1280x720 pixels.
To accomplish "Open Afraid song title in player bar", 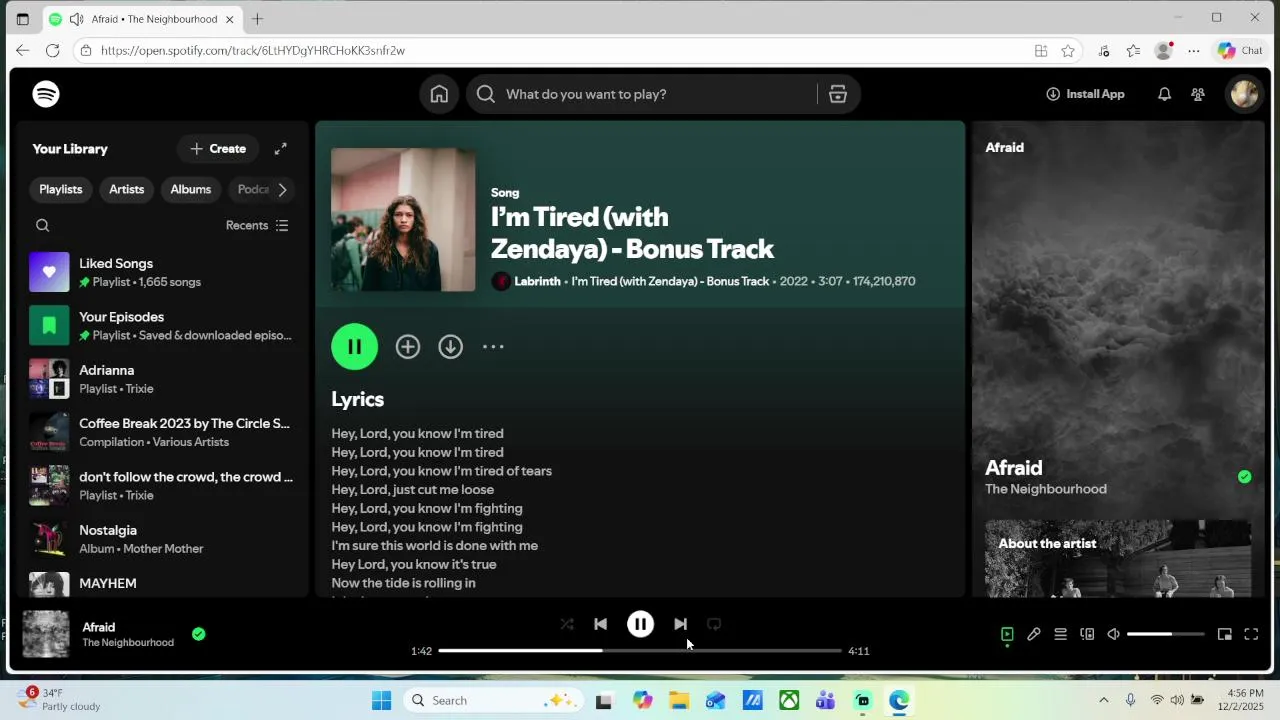I will (x=99, y=628).
